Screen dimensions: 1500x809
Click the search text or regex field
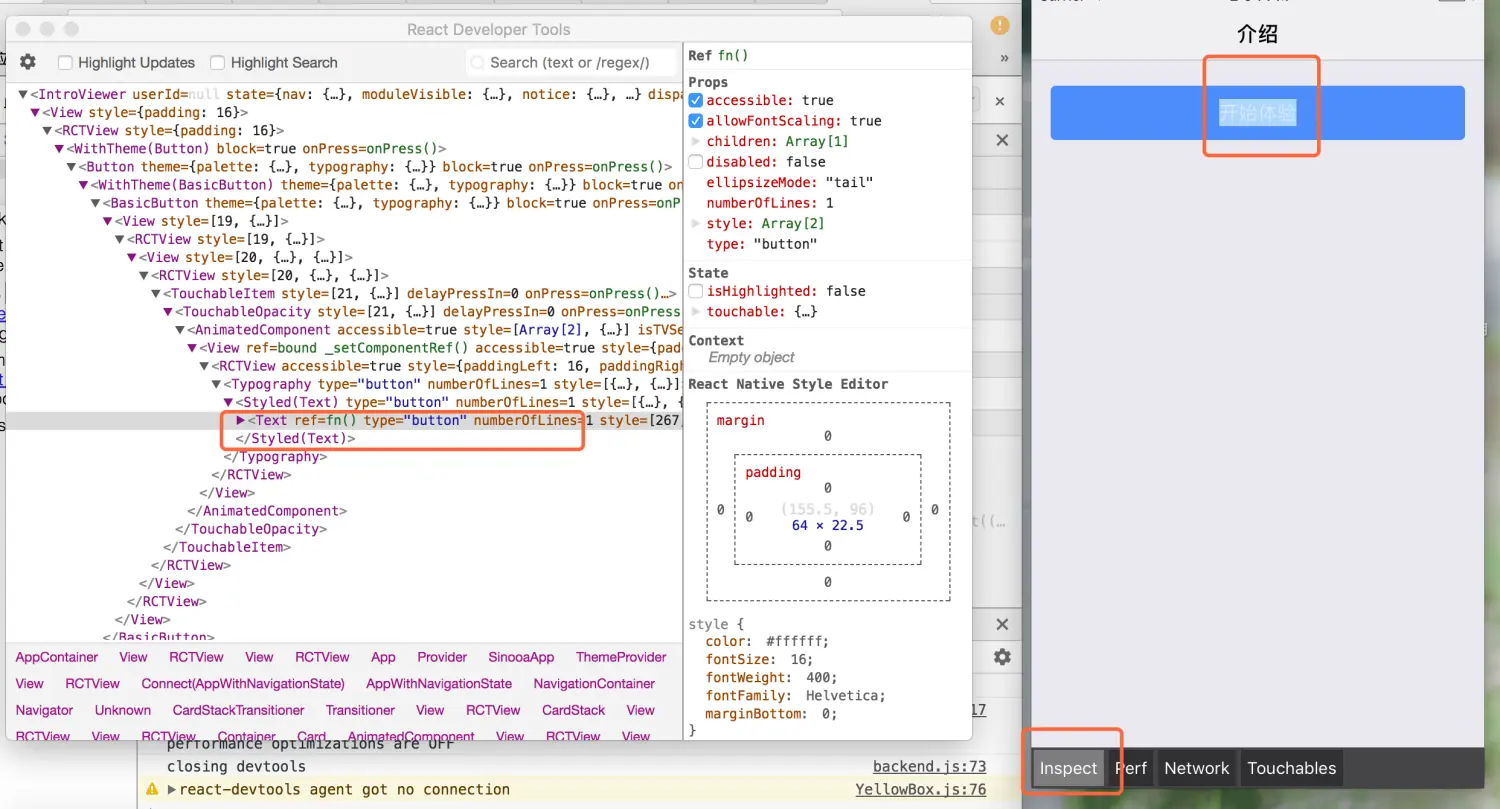click(x=573, y=62)
